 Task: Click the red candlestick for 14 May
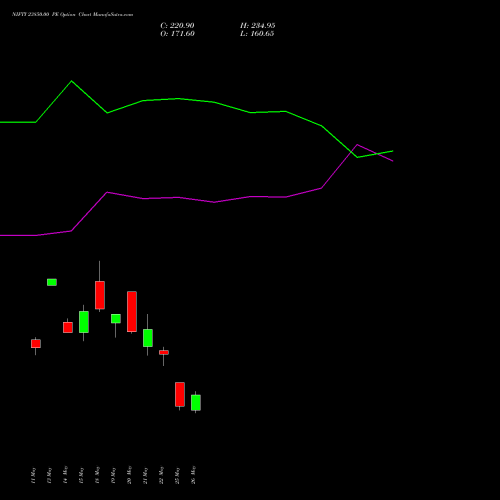[x=68, y=327]
